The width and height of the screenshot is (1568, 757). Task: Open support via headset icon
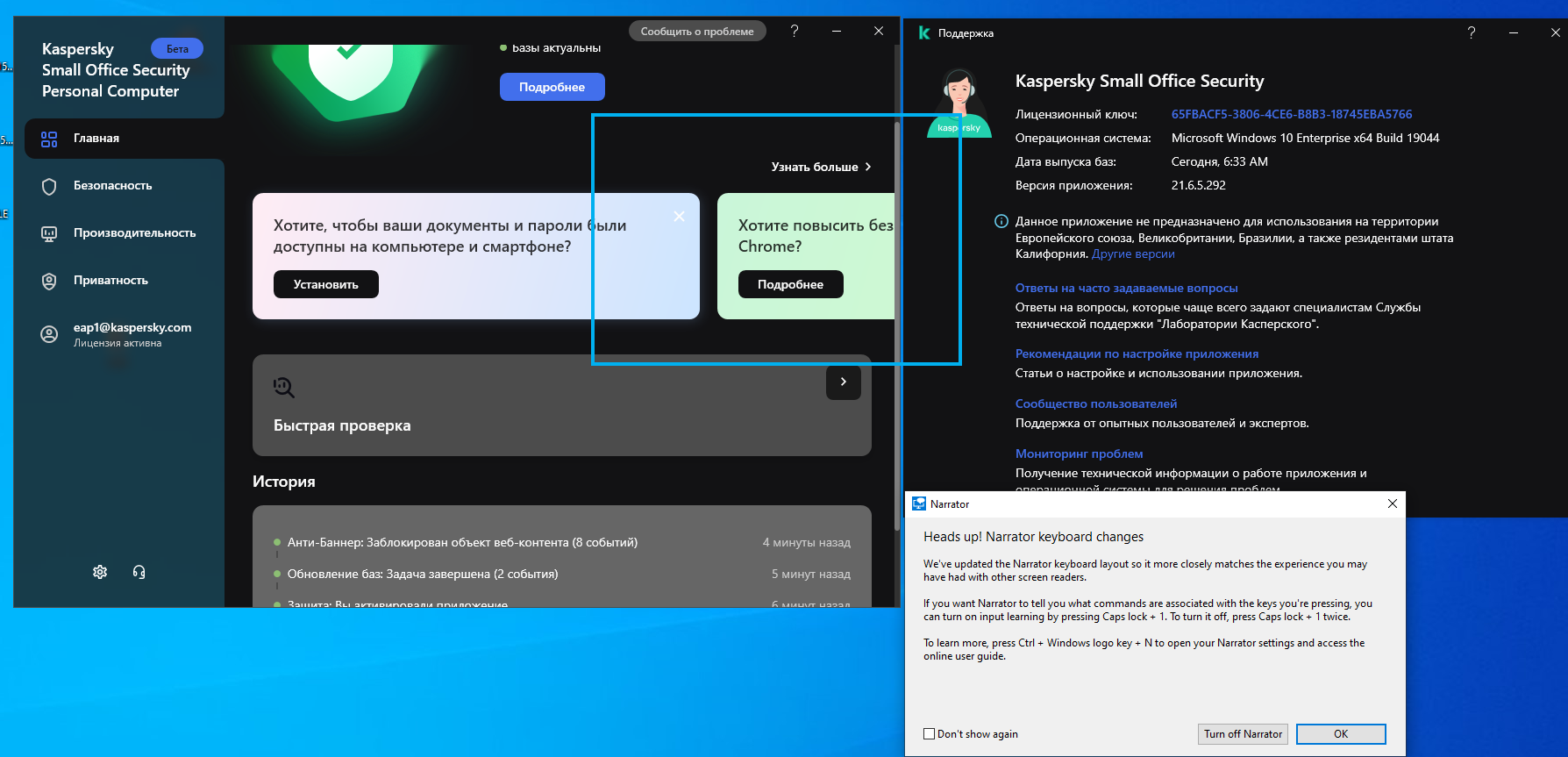click(139, 572)
